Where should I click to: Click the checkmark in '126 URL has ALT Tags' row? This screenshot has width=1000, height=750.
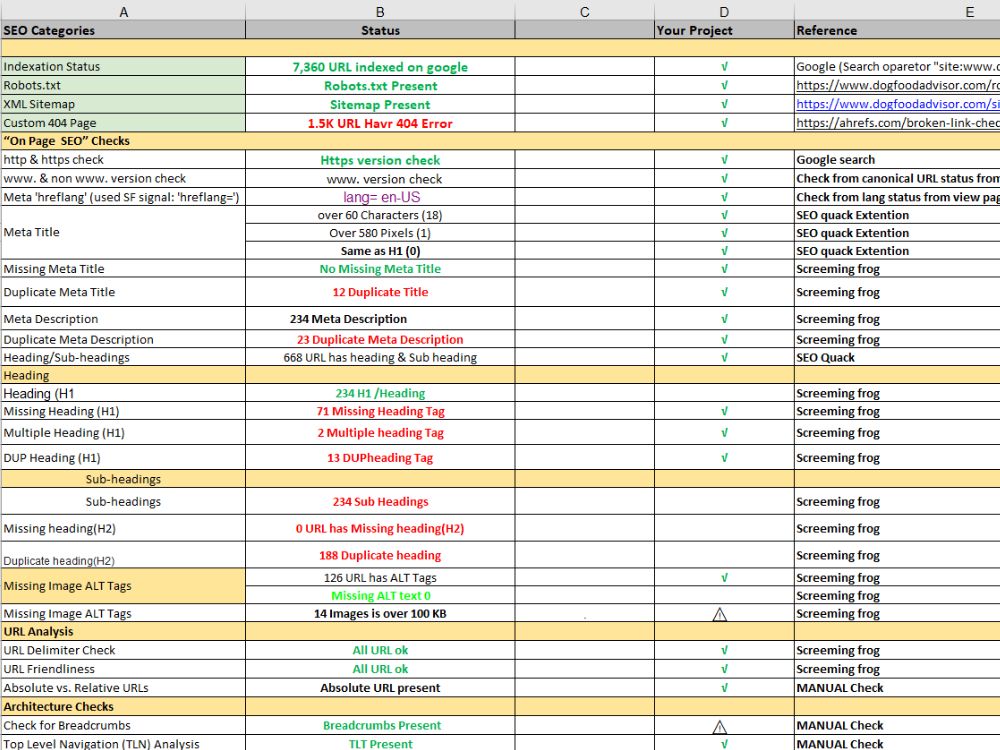pyautogui.click(x=724, y=578)
